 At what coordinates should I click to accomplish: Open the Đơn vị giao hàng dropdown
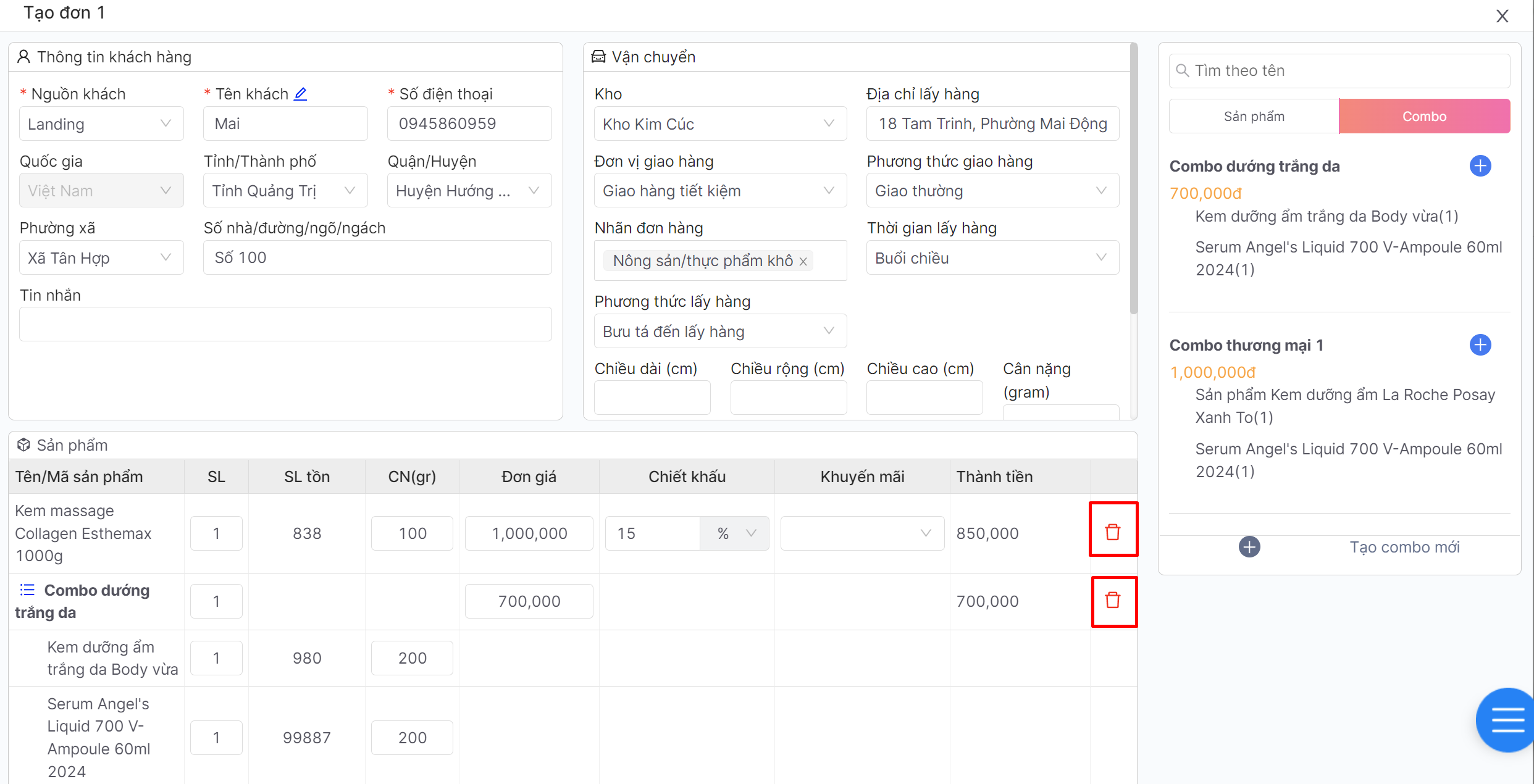click(719, 191)
